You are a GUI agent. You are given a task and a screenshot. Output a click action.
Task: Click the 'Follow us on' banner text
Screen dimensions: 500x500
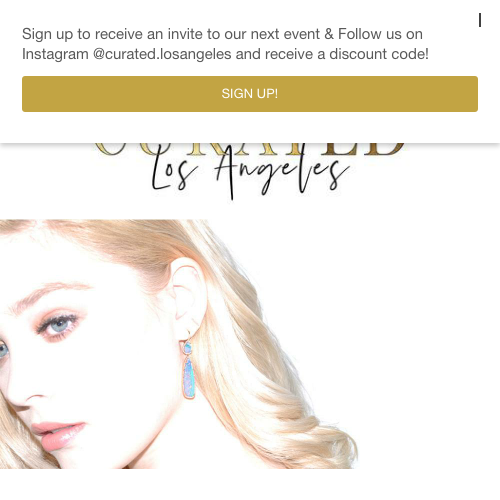tap(380, 34)
